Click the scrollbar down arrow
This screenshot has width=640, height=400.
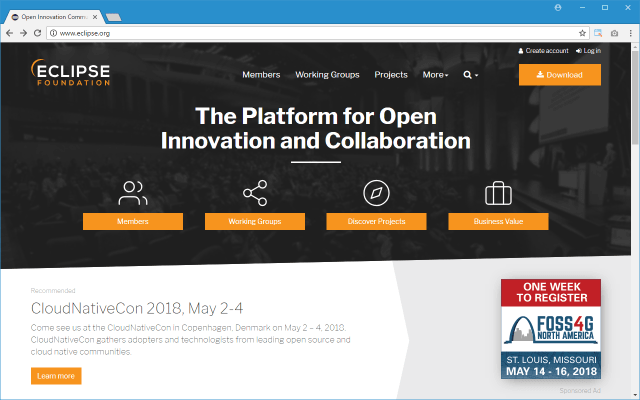pyautogui.click(x=635, y=395)
